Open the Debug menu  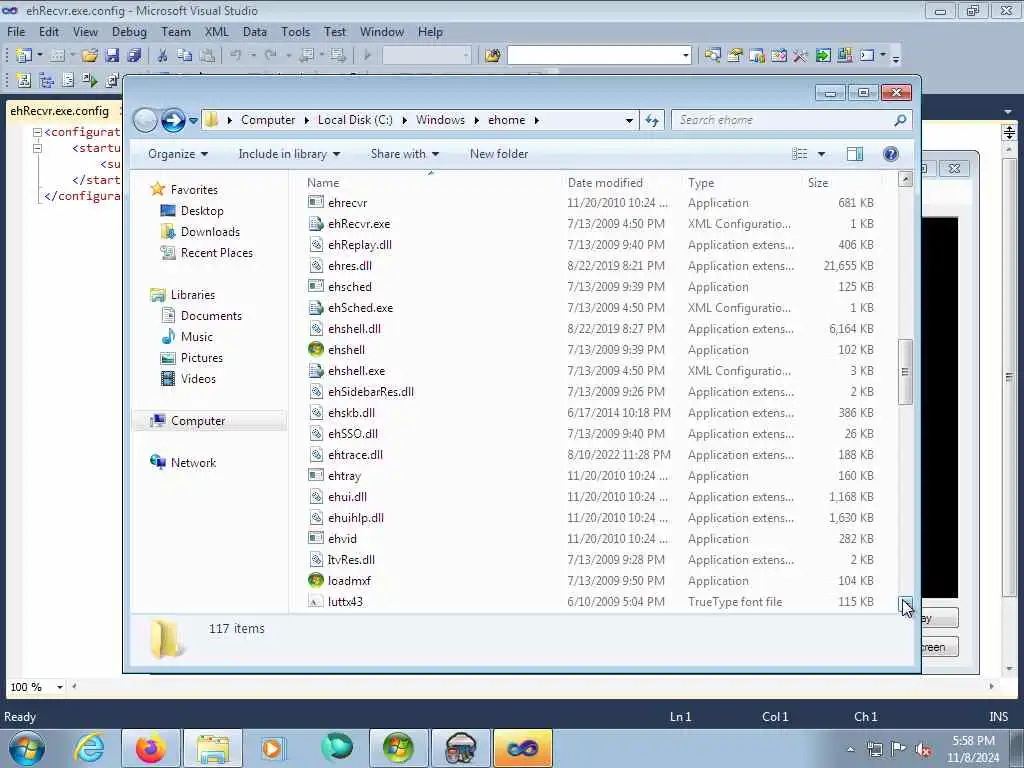(129, 31)
